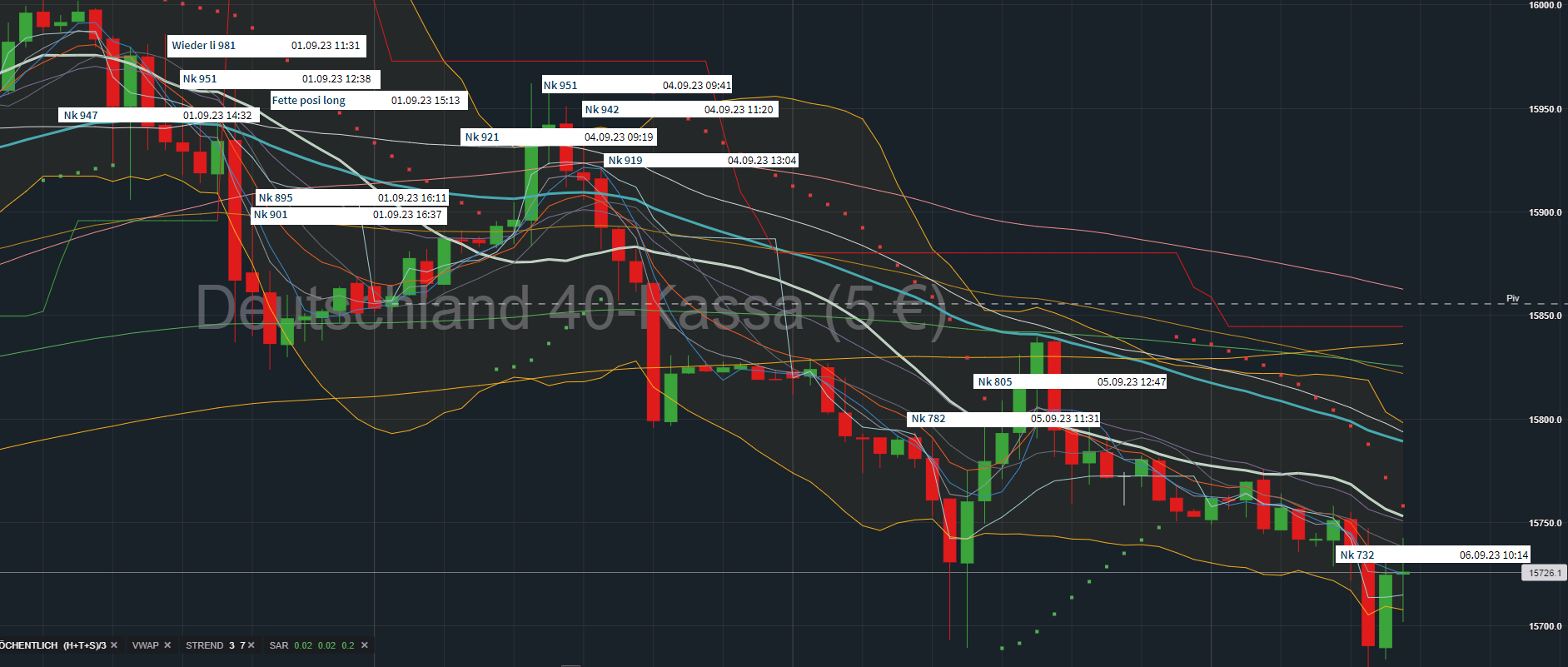The image size is (1568, 667).
Task: Click the 15700.0 price axis label
Action: tap(1546, 626)
